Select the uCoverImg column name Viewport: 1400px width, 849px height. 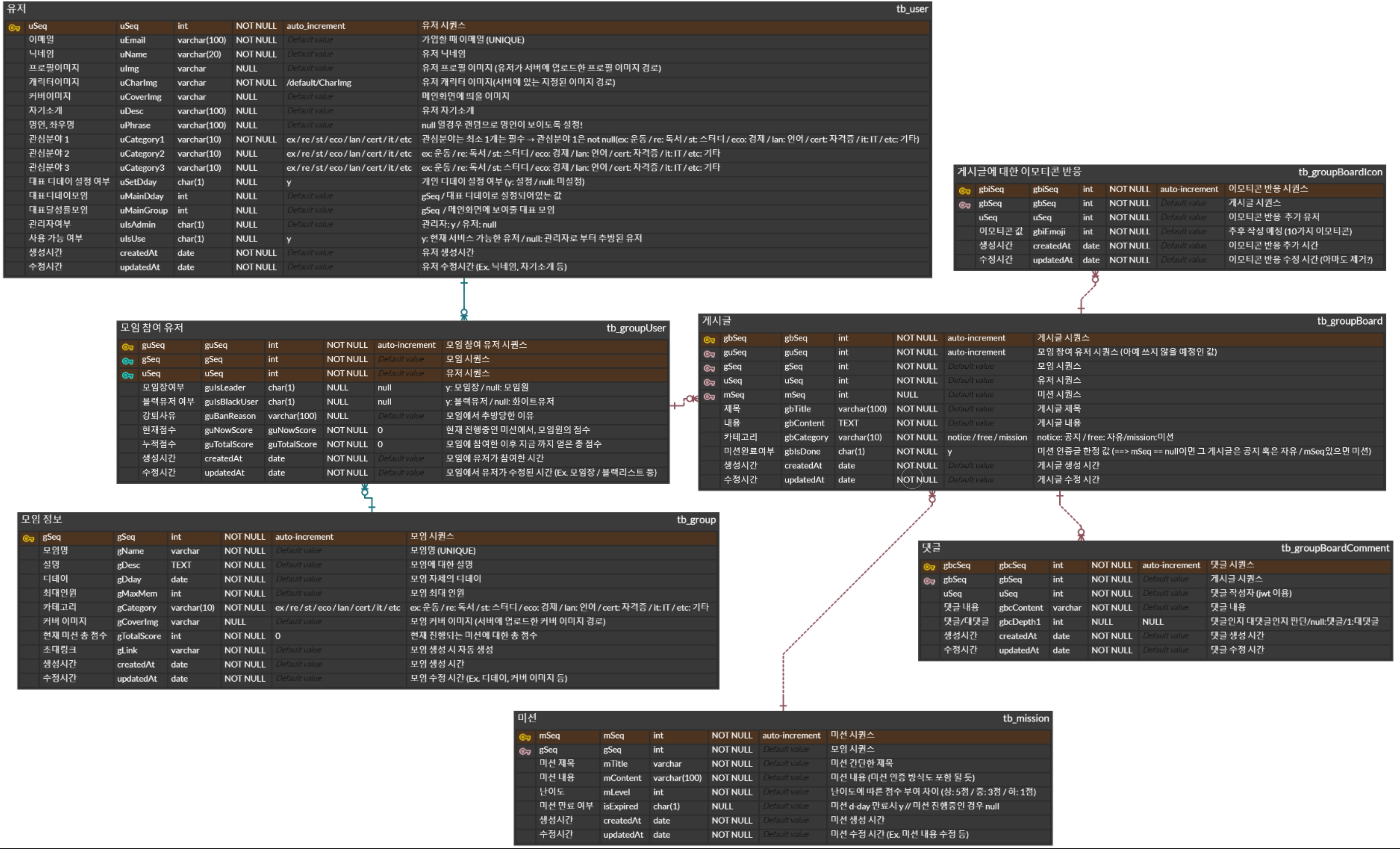coord(140,97)
